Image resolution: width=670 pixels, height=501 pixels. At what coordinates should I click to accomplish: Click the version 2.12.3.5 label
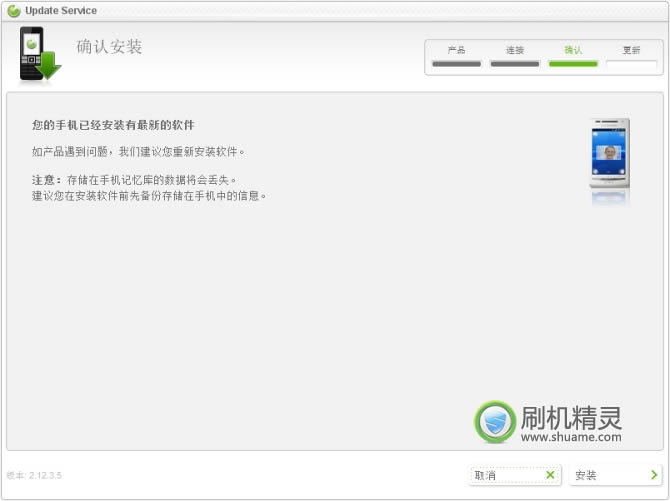34,475
